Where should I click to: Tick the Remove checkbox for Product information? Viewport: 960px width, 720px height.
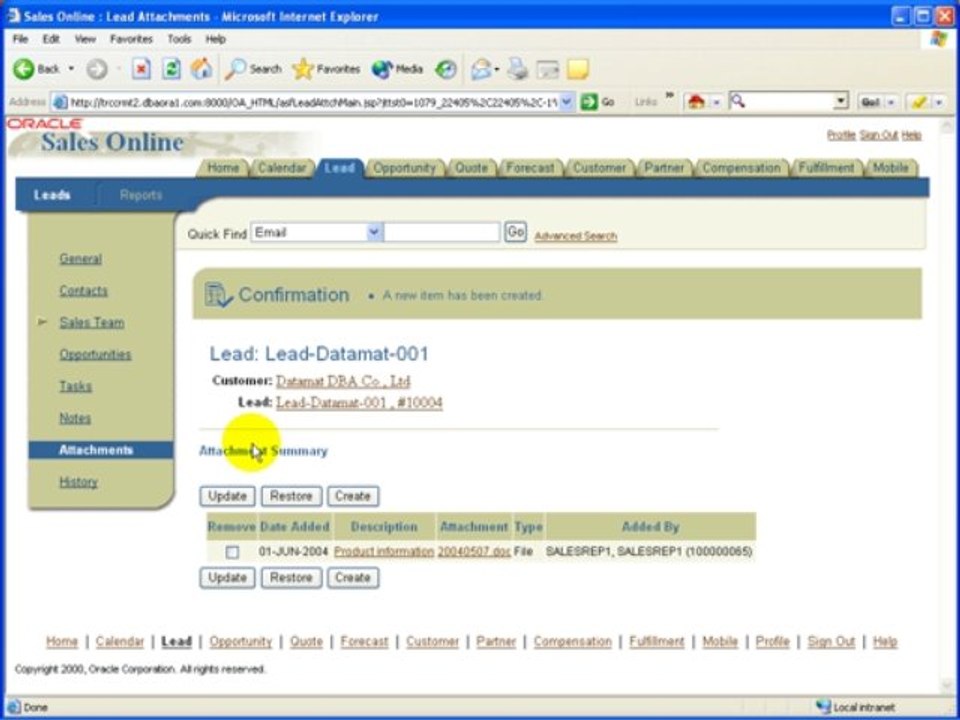[232, 552]
